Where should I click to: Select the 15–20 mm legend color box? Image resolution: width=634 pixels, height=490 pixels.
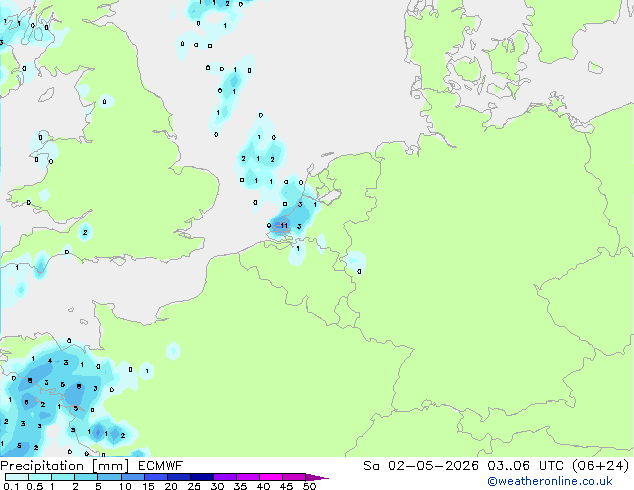(156, 477)
